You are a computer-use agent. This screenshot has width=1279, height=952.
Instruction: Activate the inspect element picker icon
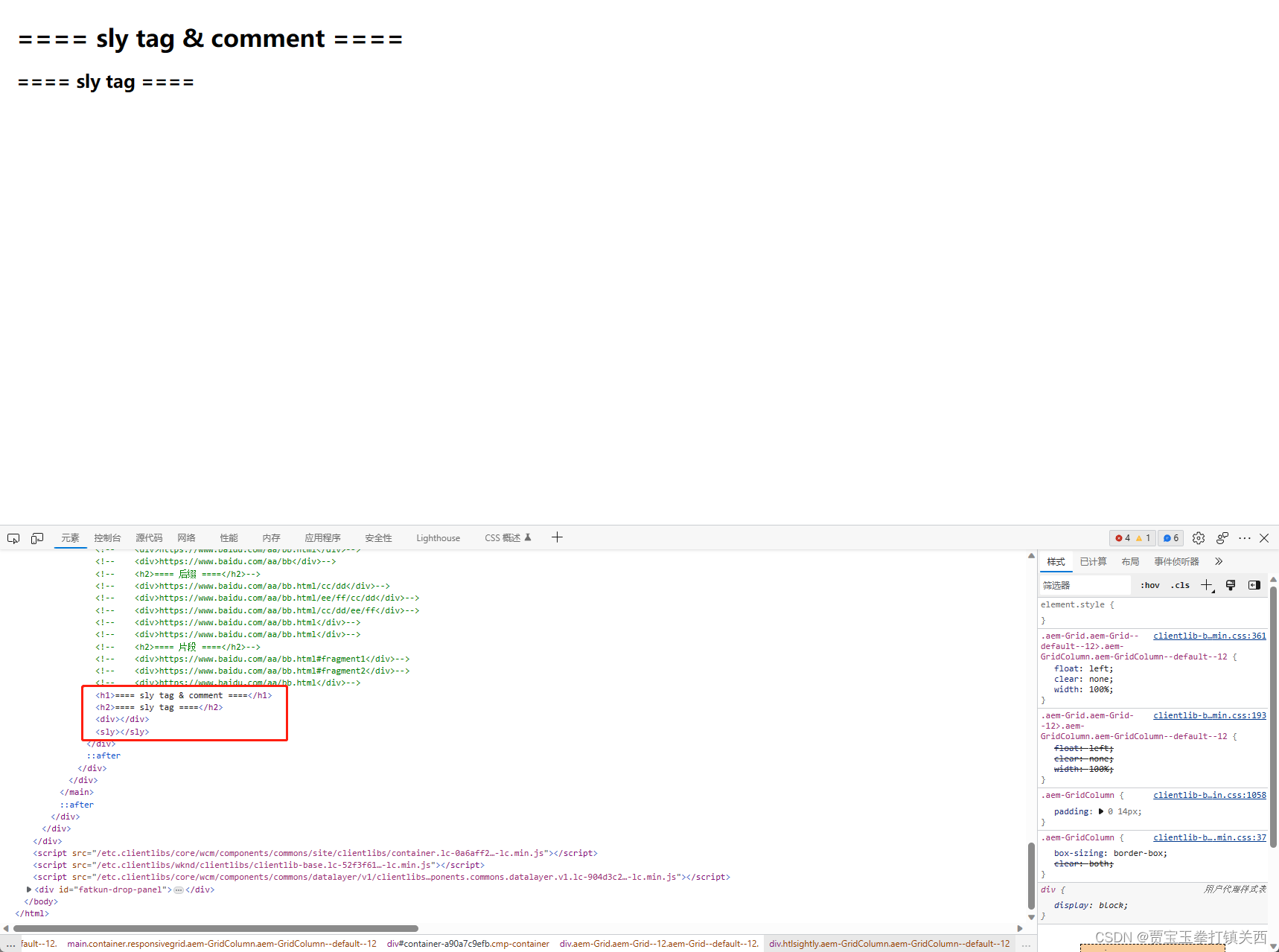13,538
